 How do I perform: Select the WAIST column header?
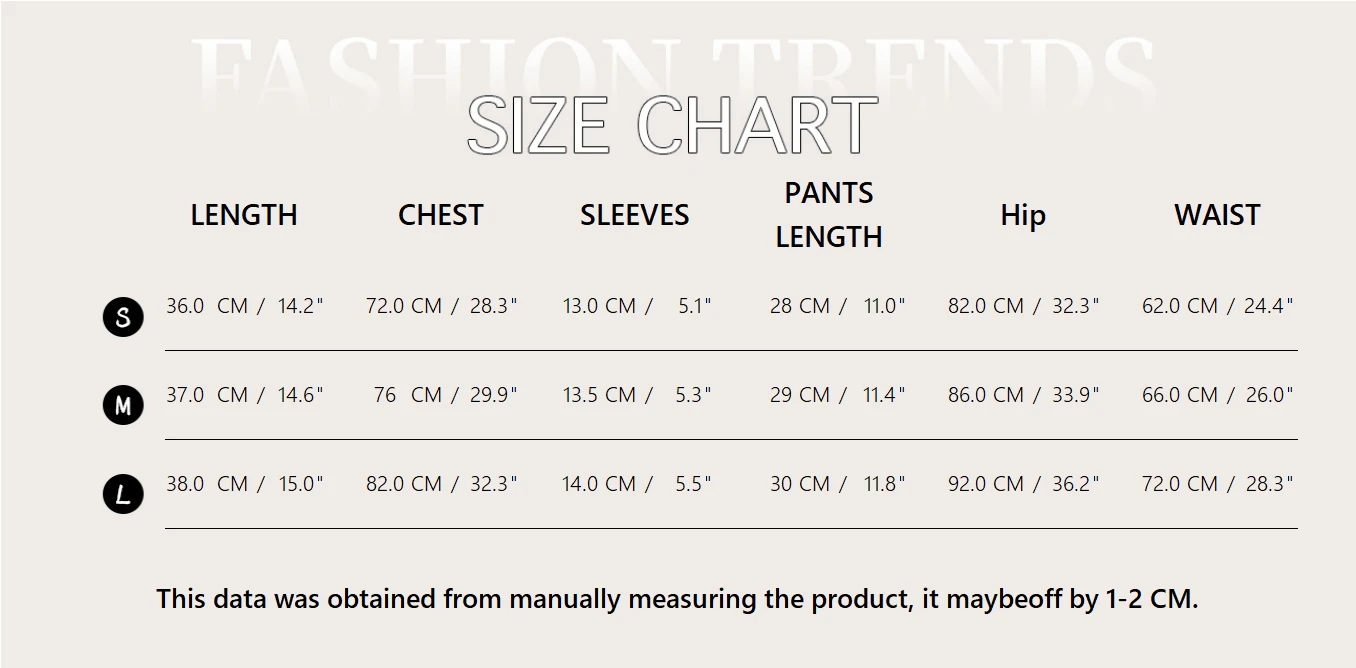pos(1217,215)
